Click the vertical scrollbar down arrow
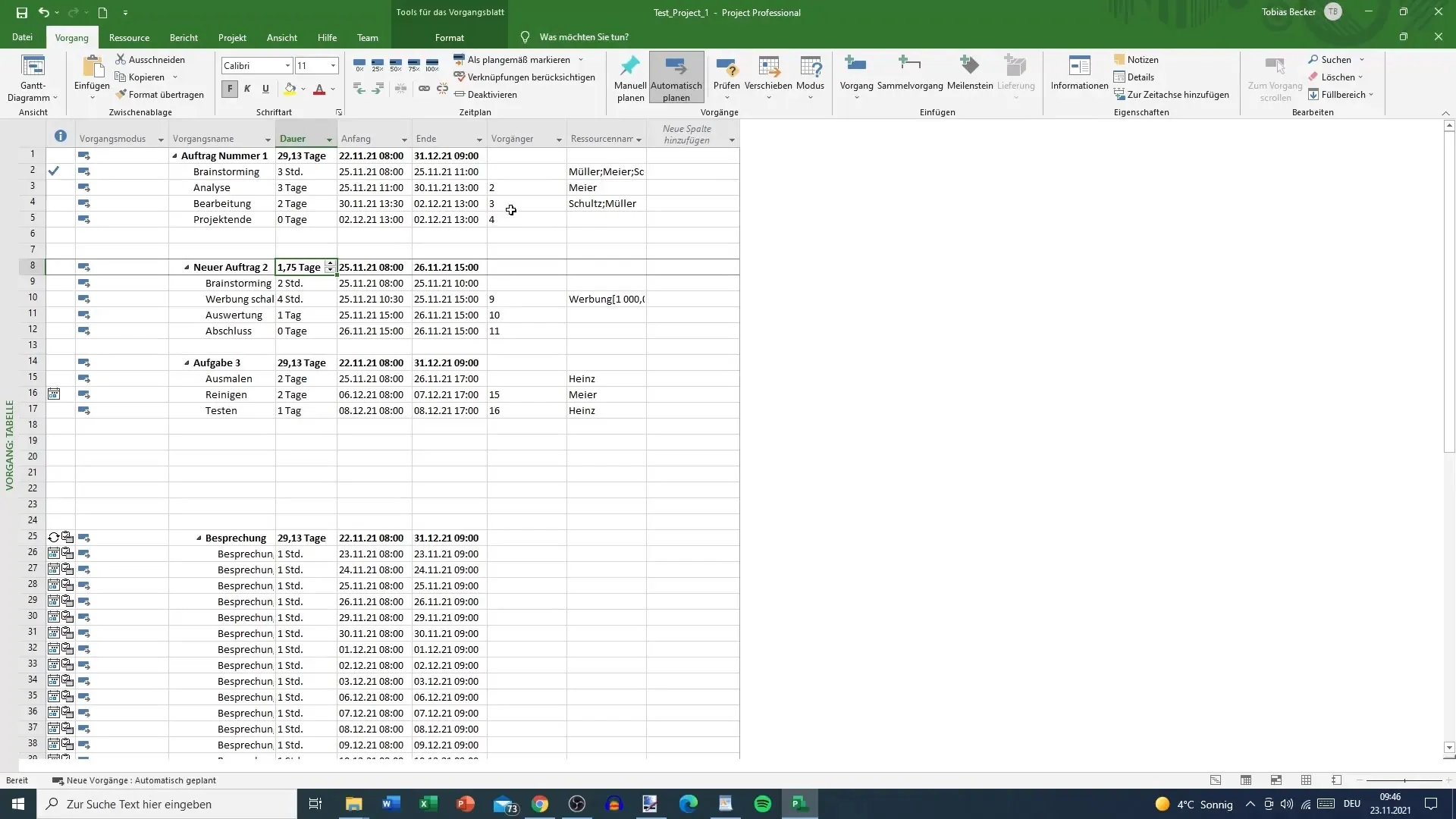1456x819 pixels. (x=1449, y=748)
